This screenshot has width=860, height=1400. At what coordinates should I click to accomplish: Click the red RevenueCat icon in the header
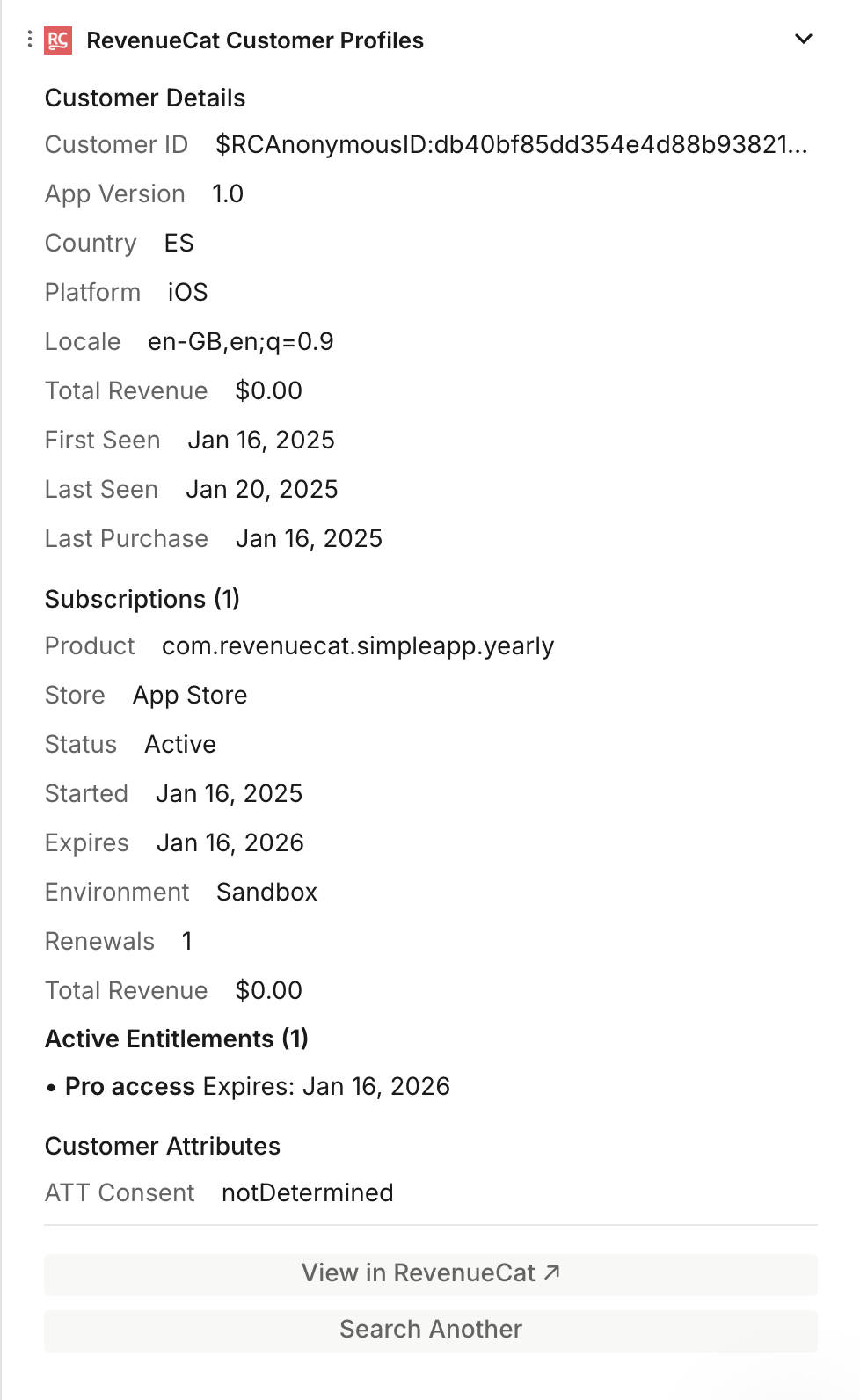pyautogui.click(x=59, y=39)
